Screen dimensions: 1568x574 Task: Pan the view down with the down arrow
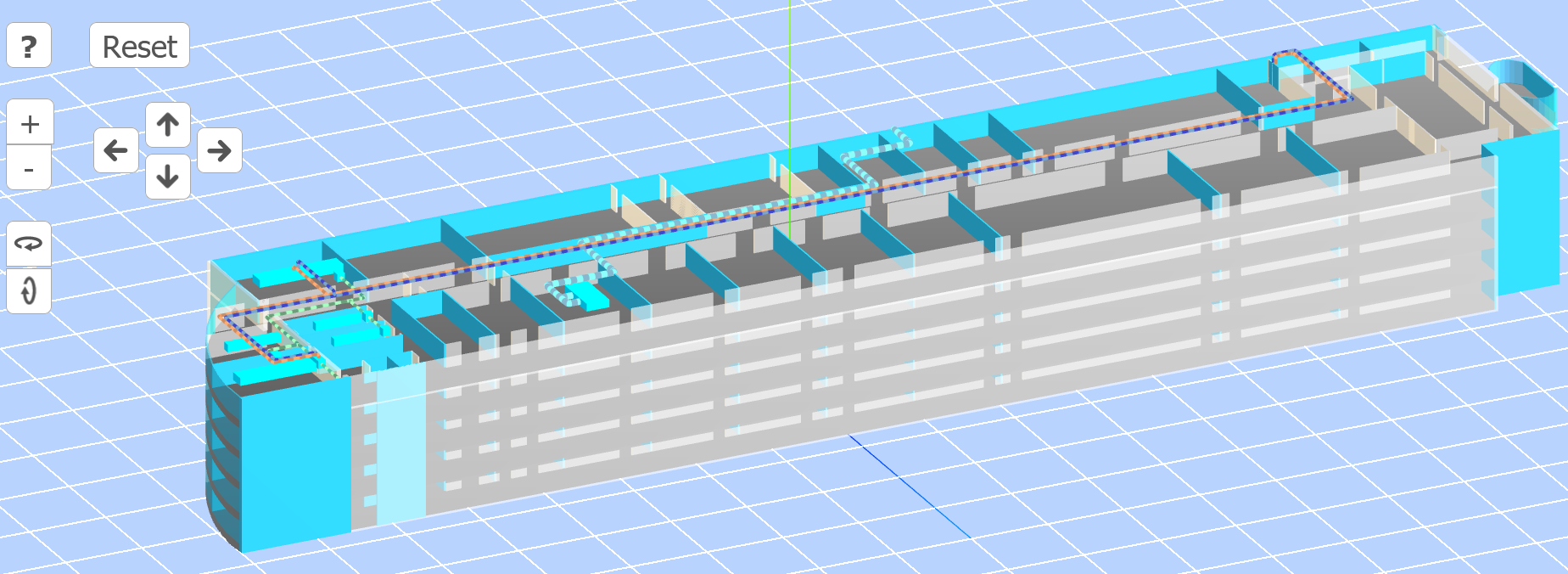pyautogui.click(x=168, y=176)
